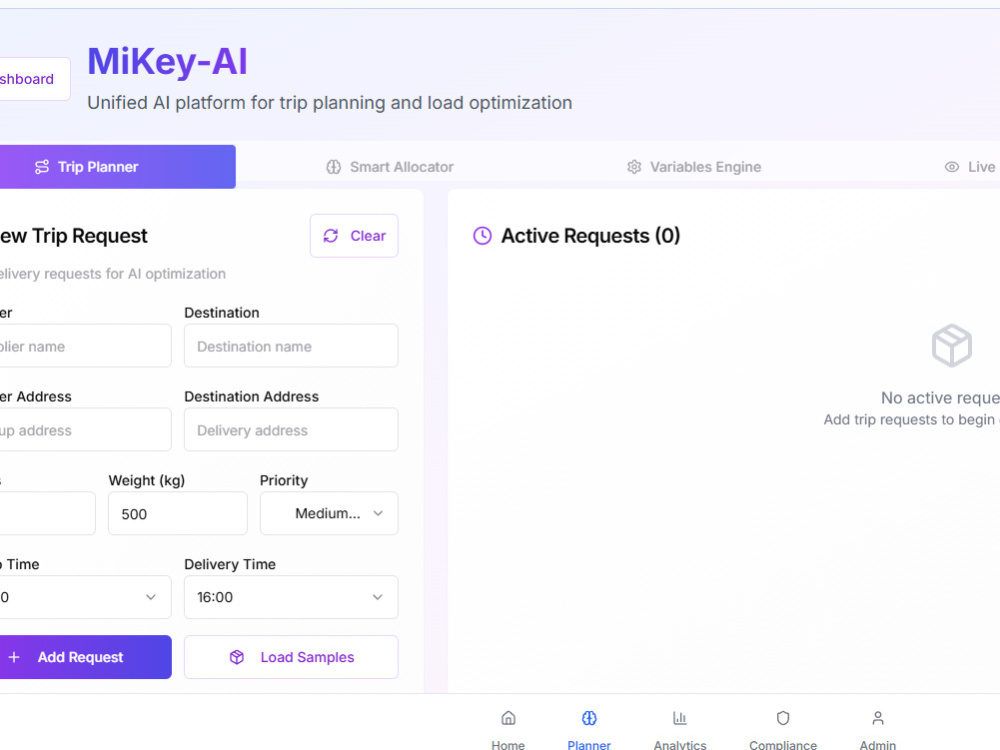This screenshot has width=1000, height=750.
Task: Click the Active Requests clock icon
Action: (x=482, y=236)
